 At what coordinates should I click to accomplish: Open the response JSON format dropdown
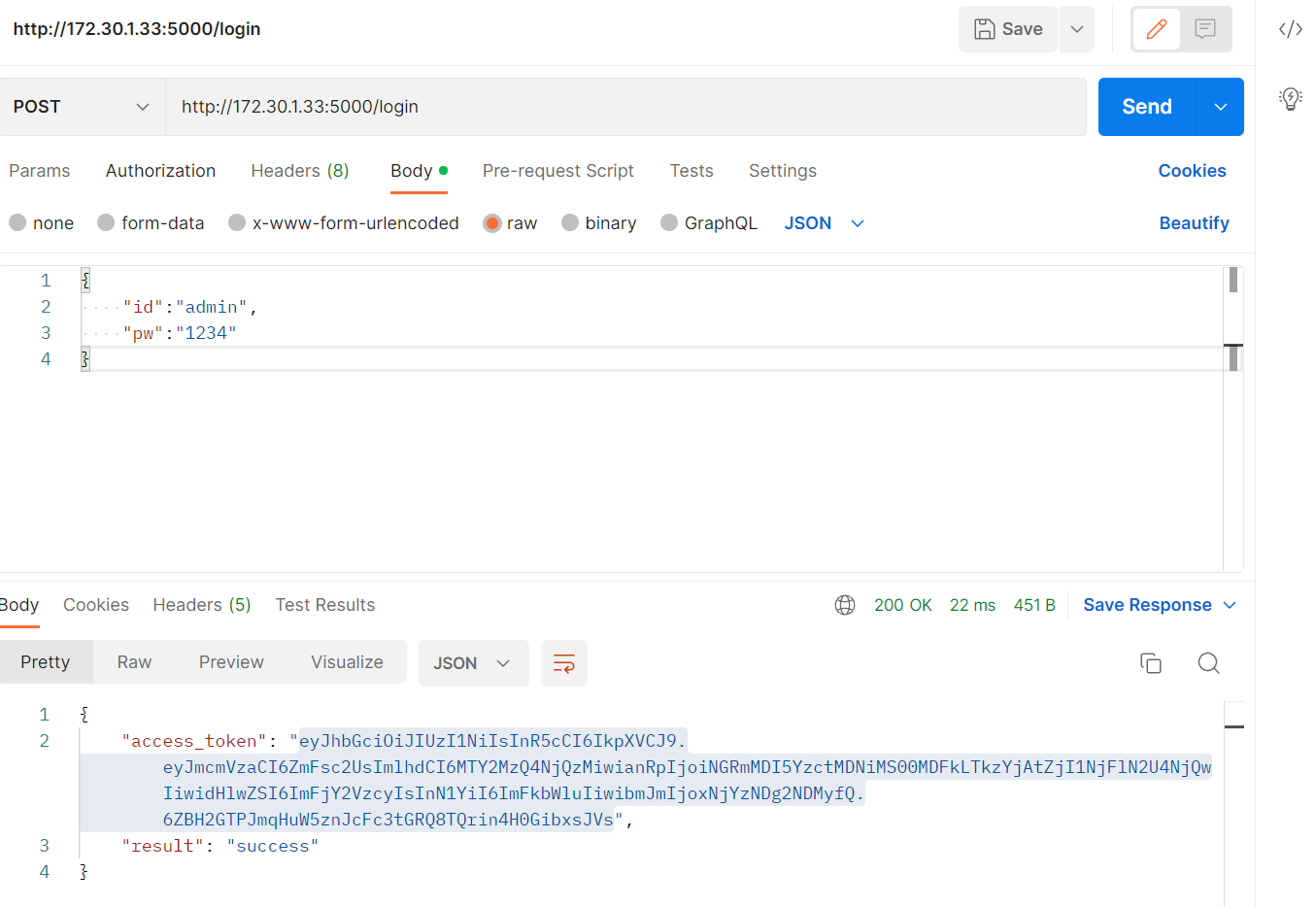coord(473,663)
